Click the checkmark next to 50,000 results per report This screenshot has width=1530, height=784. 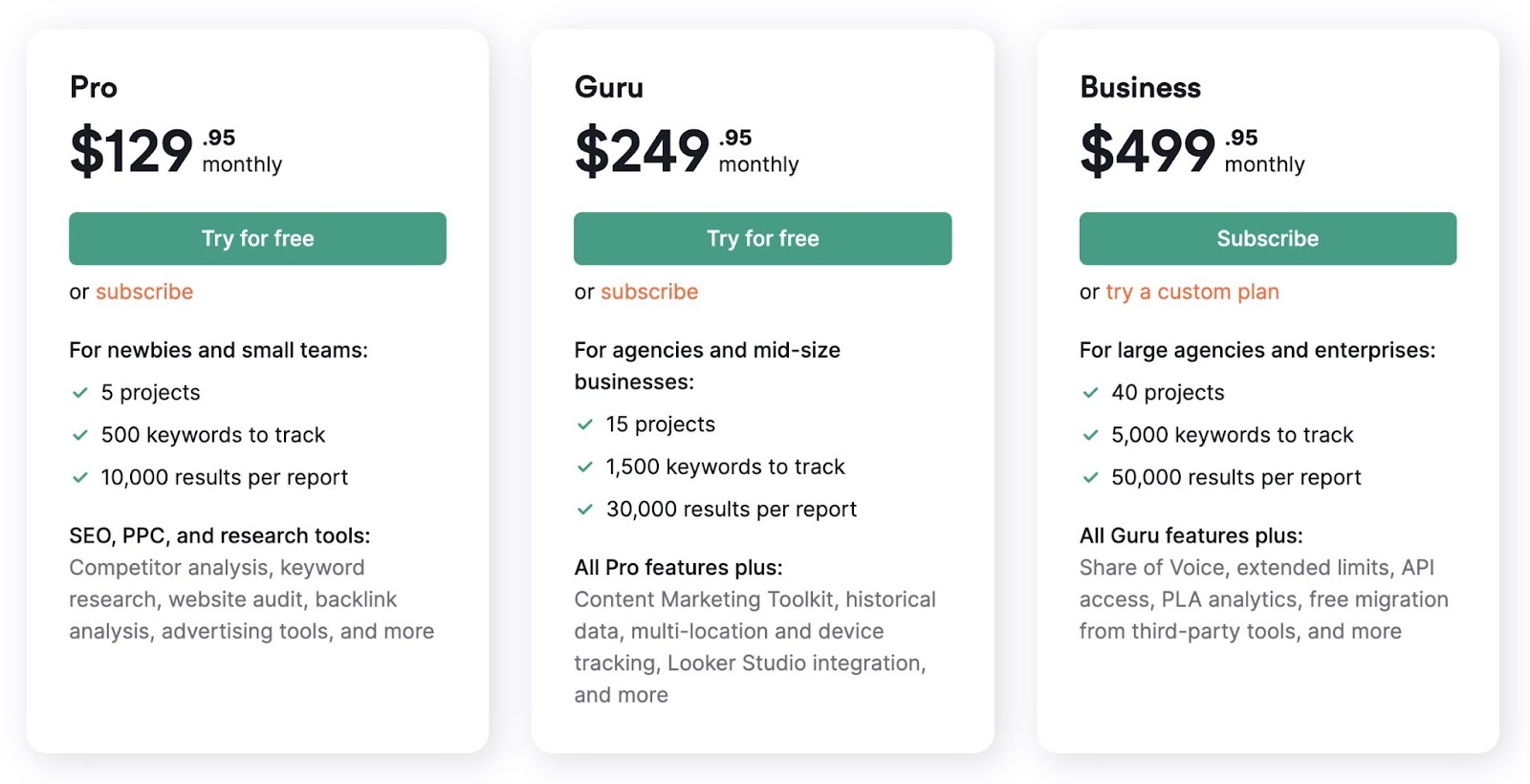point(1089,477)
